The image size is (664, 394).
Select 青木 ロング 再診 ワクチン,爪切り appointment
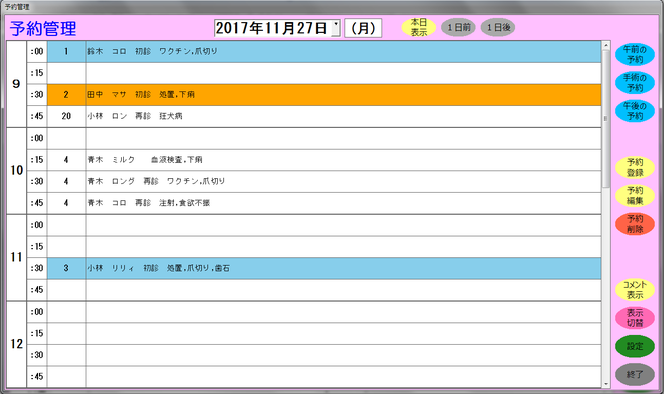343,182
